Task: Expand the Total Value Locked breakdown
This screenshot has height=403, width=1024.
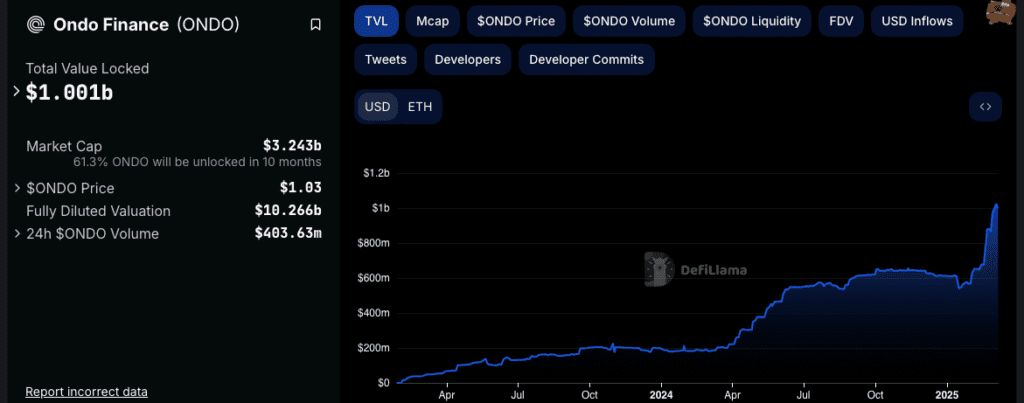Action: coord(17,92)
